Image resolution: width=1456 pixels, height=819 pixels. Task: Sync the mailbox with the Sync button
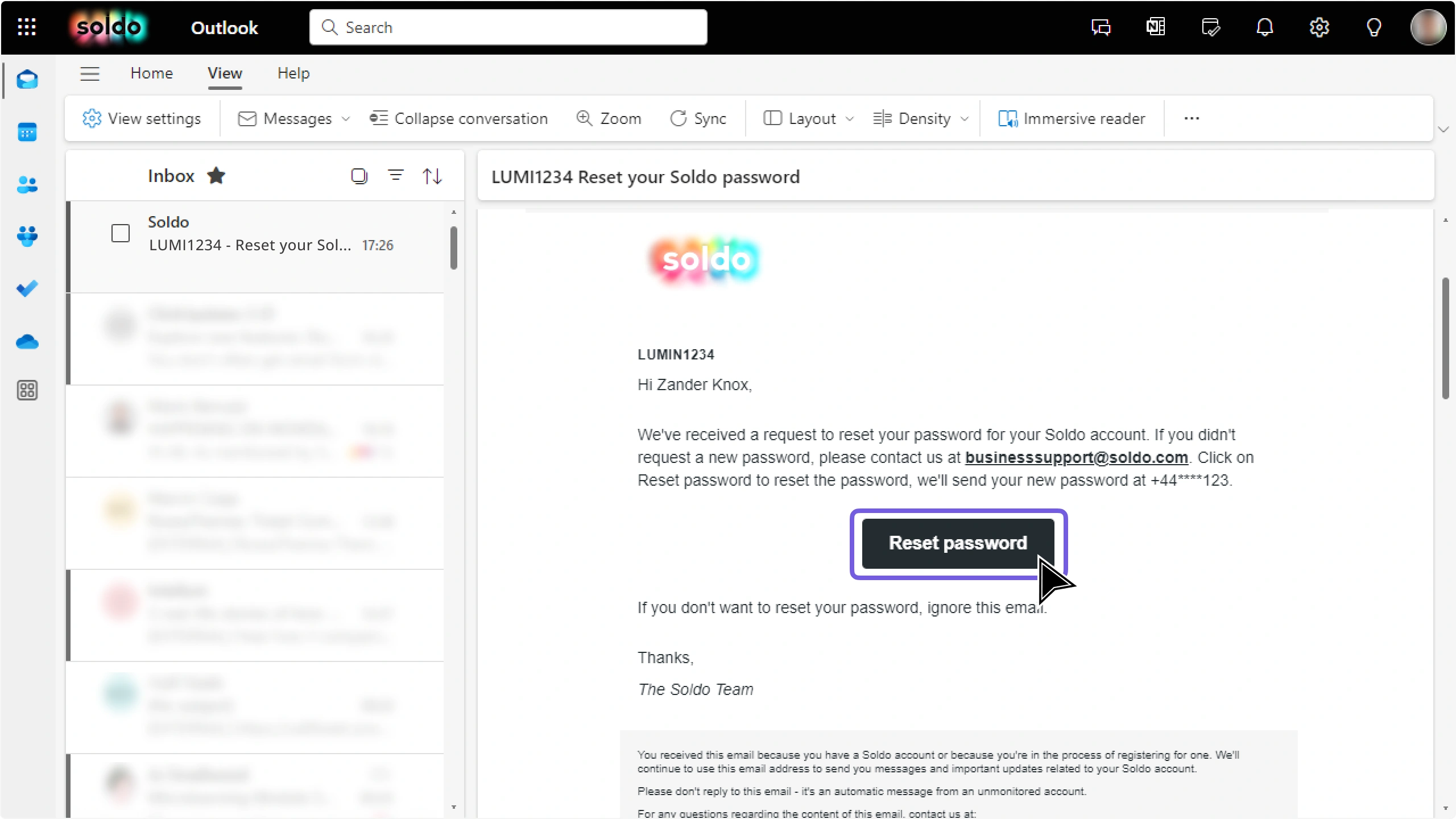click(x=698, y=118)
